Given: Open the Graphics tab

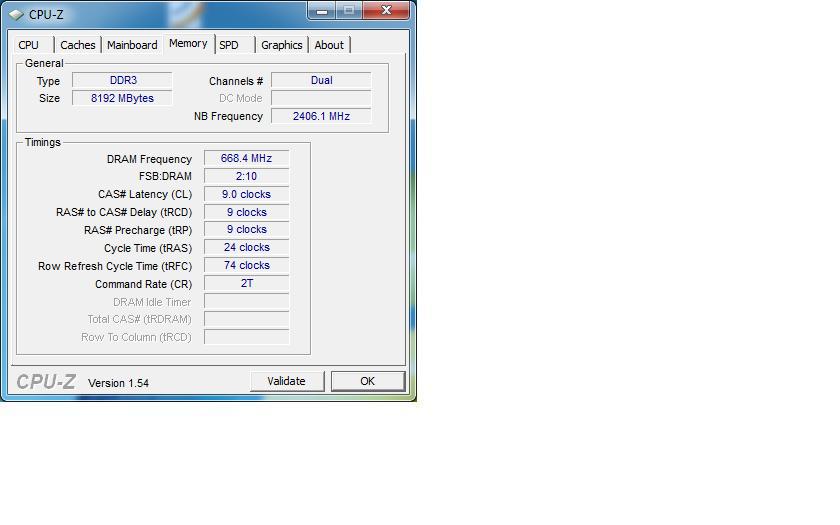Looking at the screenshot, I should [282, 45].
